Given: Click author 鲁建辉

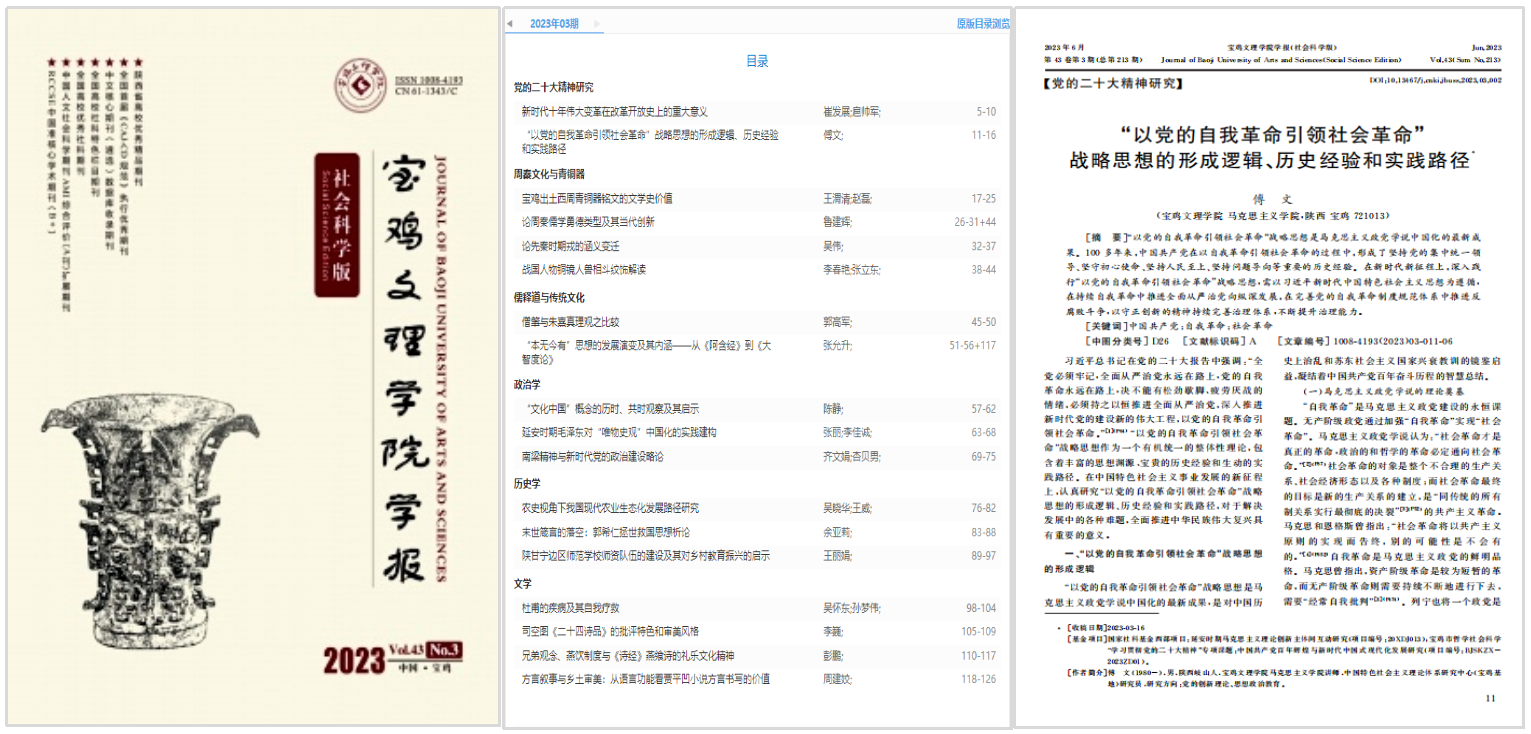Looking at the screenshot, I should pos(838,222).
